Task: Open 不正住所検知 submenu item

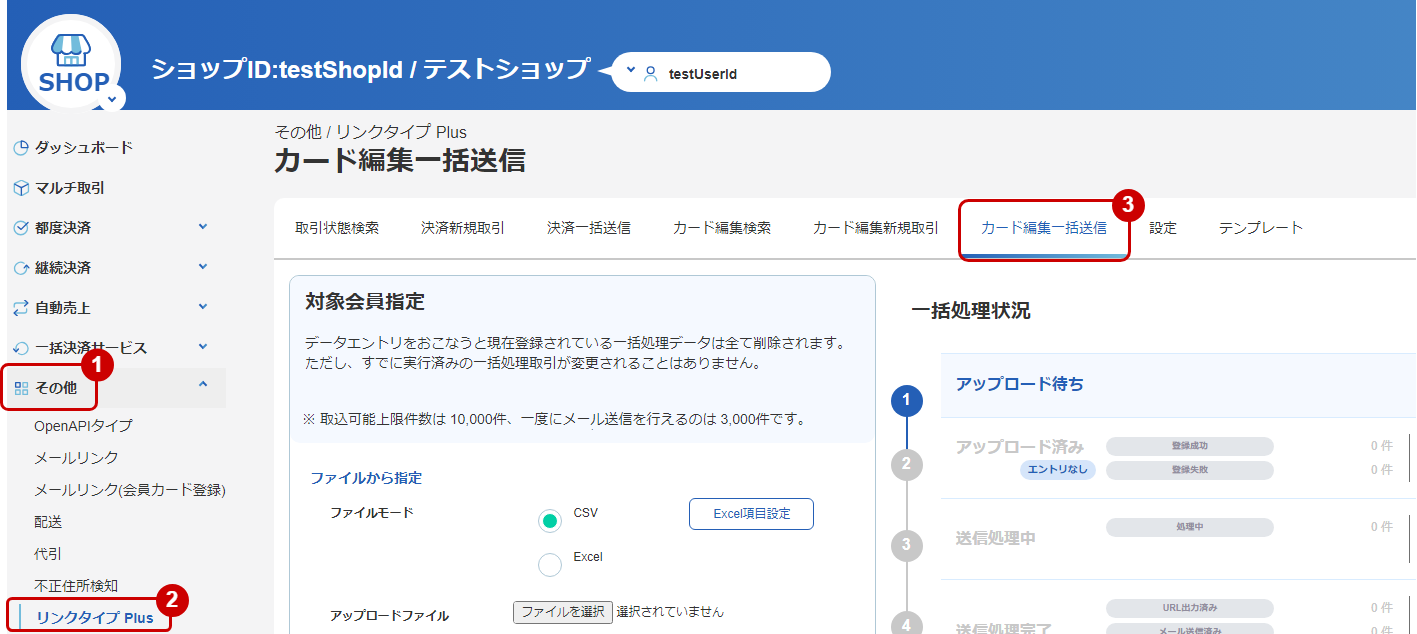Action: (x=76, y=586)
